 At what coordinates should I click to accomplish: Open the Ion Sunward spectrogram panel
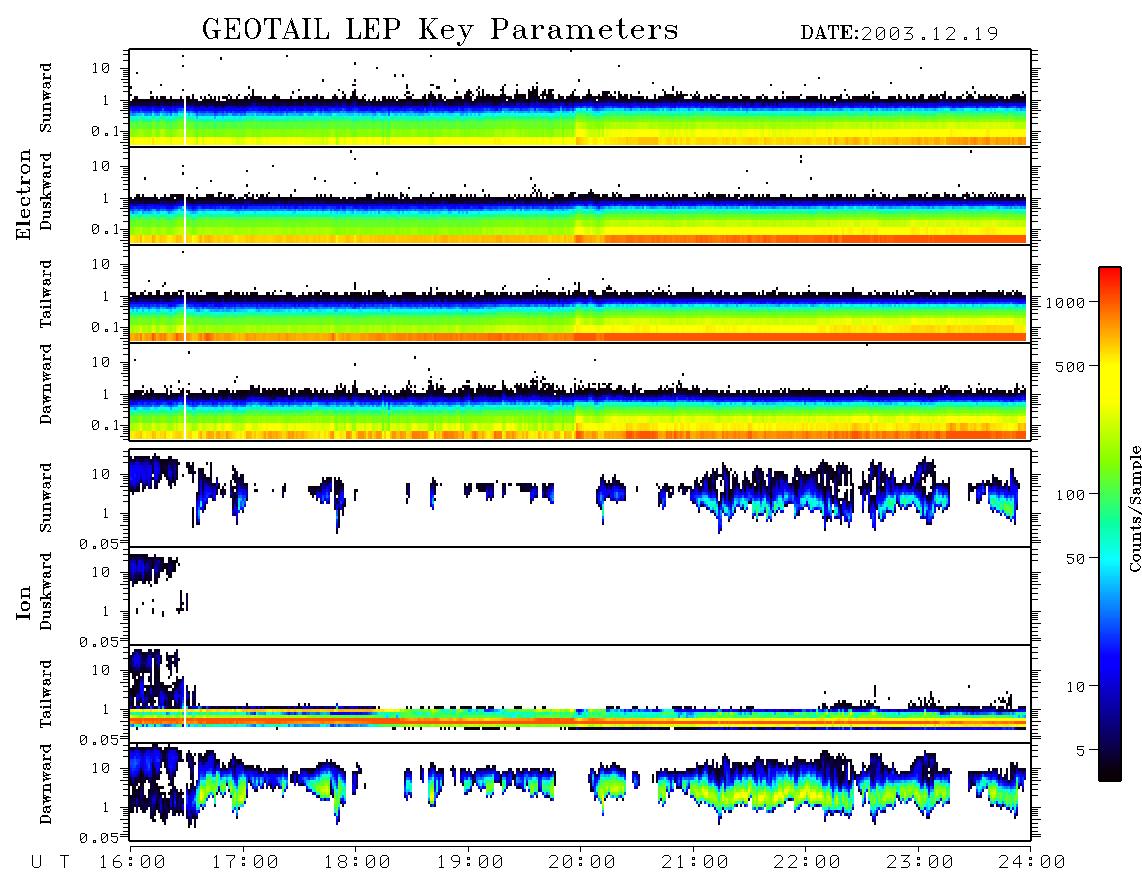(580, 498)
